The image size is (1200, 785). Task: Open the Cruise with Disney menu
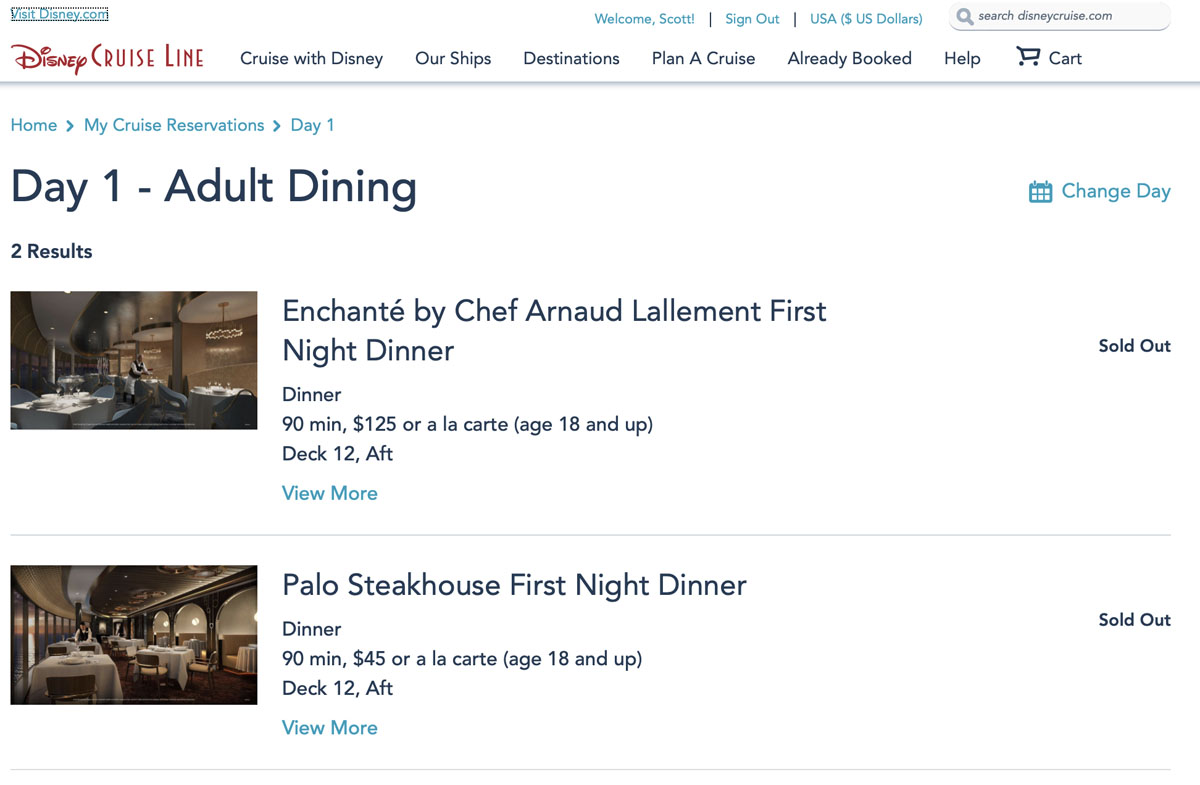pyautogui.click(x=312, y=58)
